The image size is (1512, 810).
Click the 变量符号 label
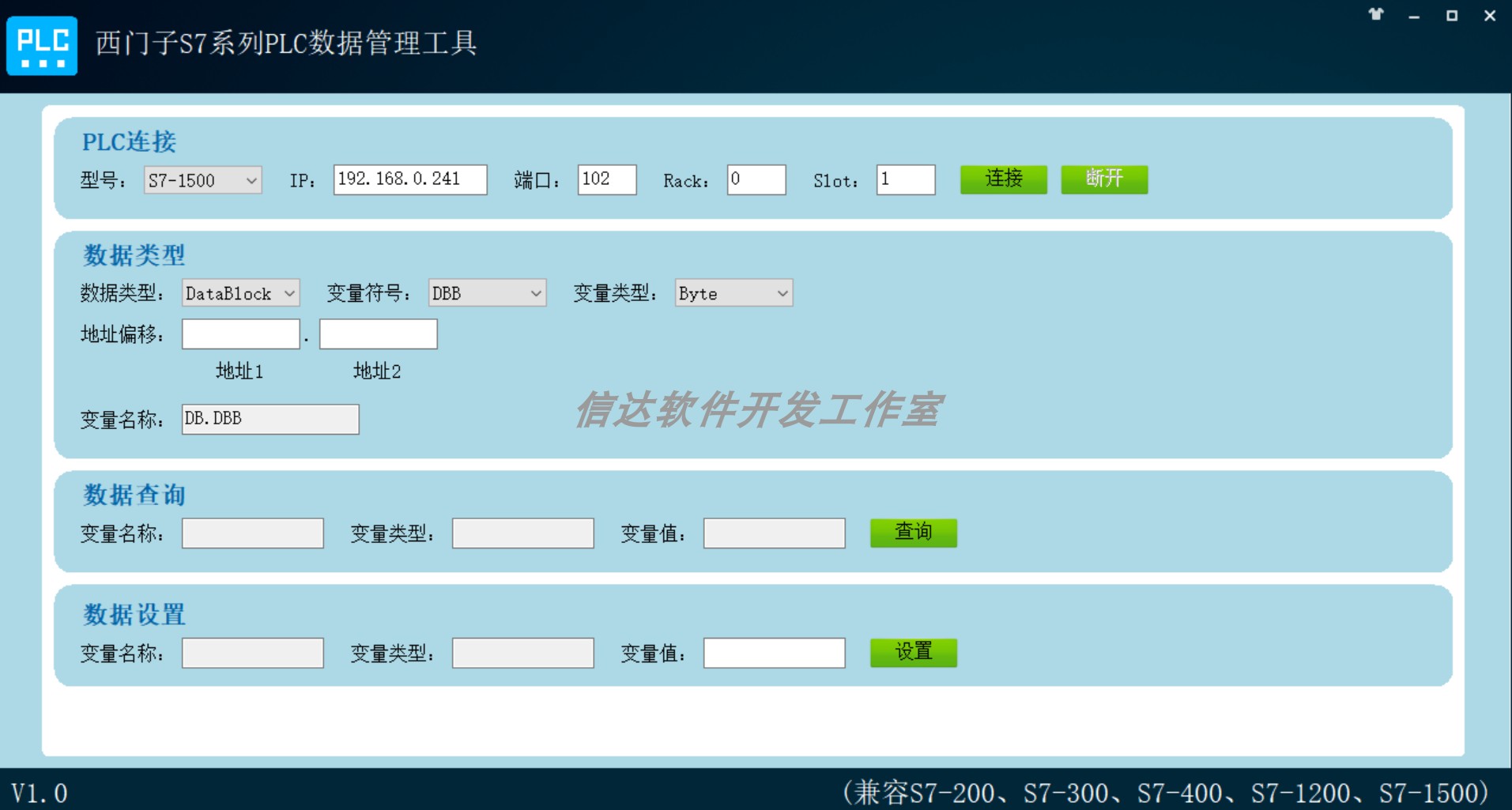(368, 293)
